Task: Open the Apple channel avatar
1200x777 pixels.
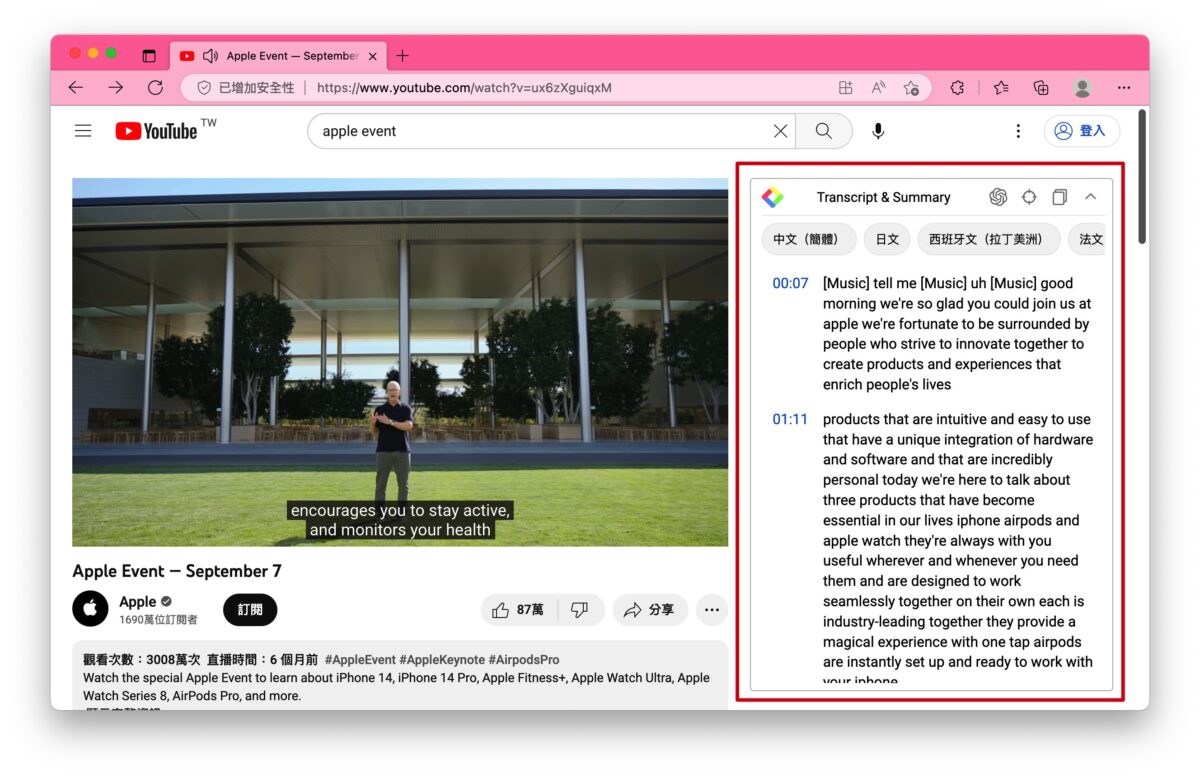Action: 90,608
